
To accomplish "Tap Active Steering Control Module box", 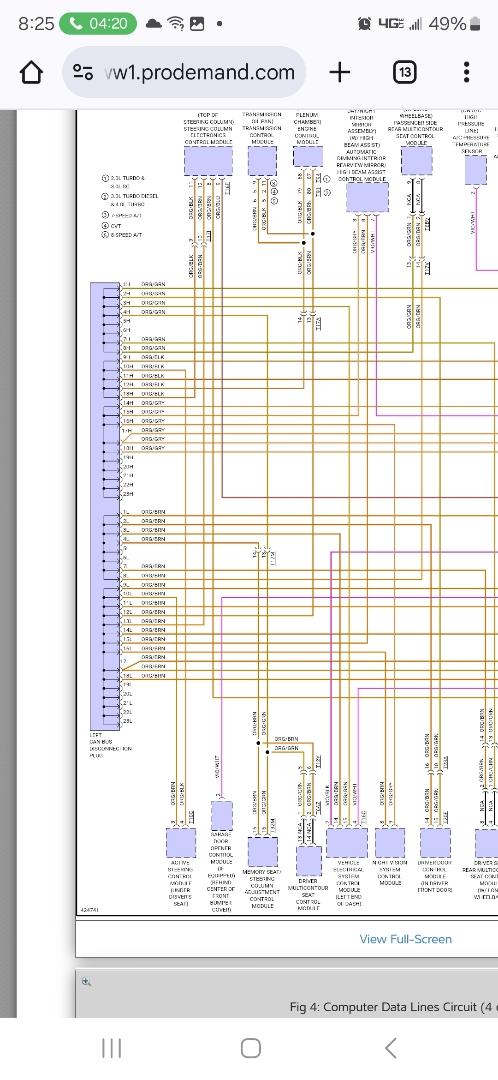I will click(x=180, y=842).
